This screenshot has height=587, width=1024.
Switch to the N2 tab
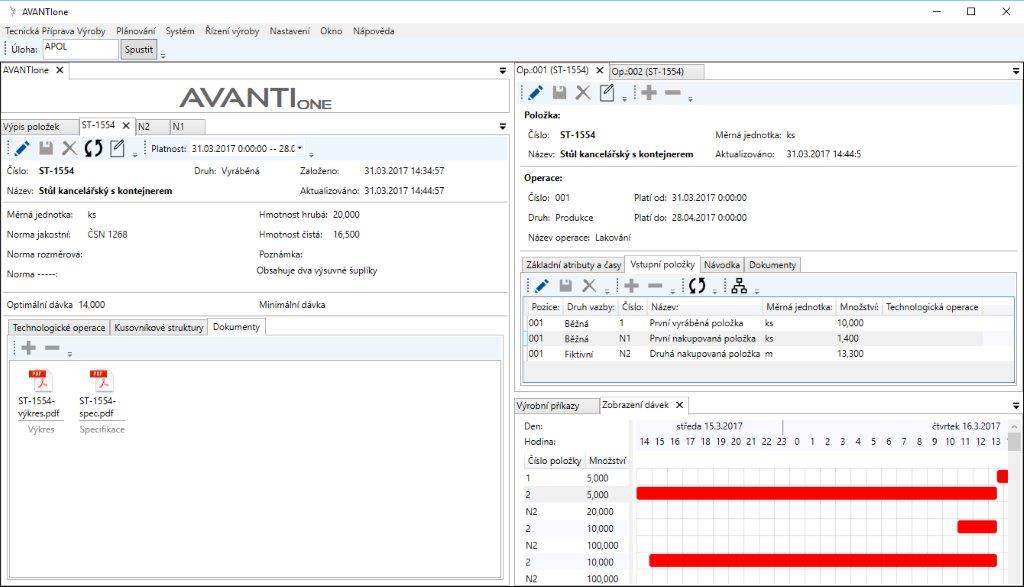[152, 127]
